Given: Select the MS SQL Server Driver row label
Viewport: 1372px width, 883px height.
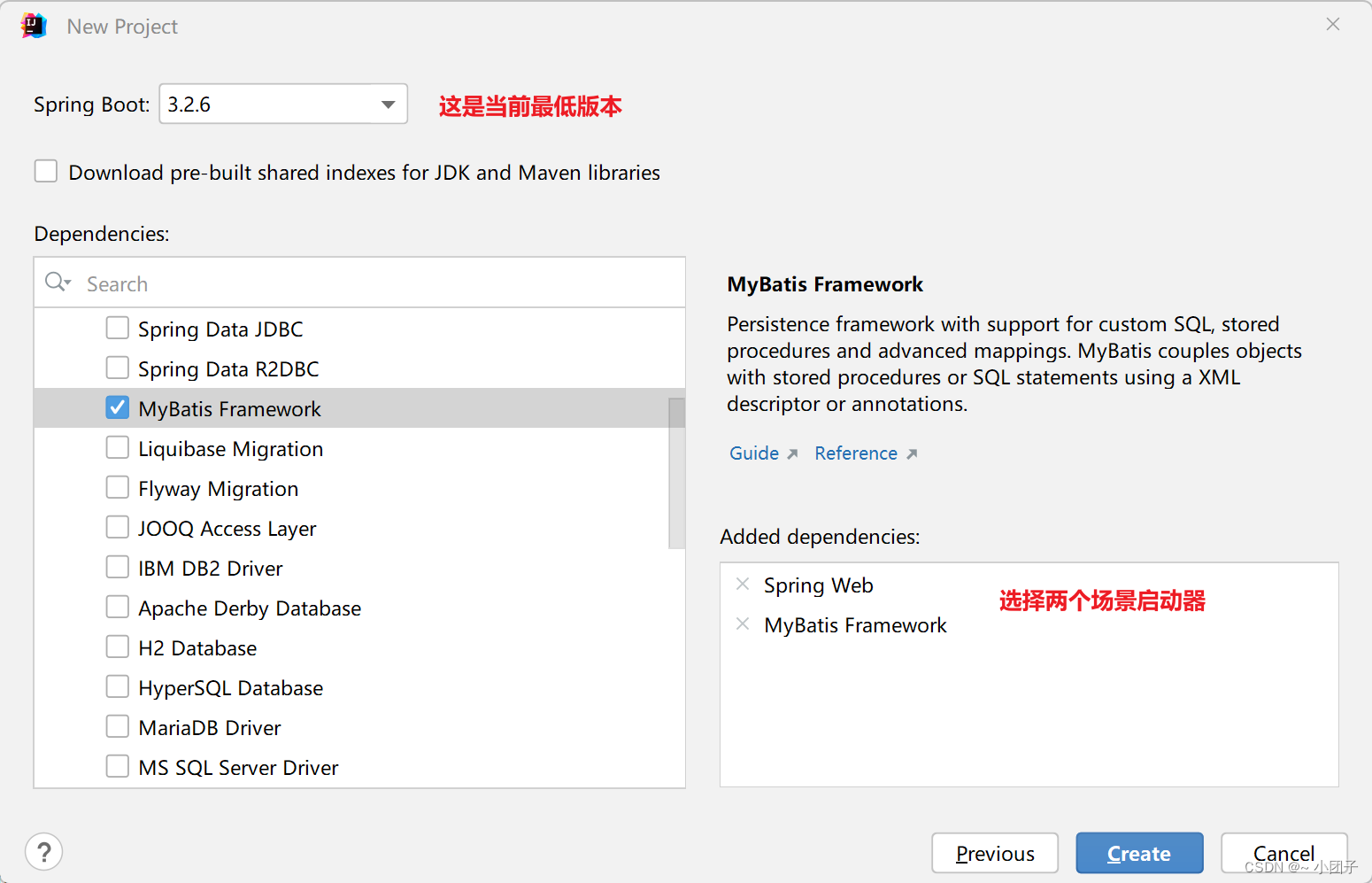Looking at the screenshot, I should coord(238,768).
